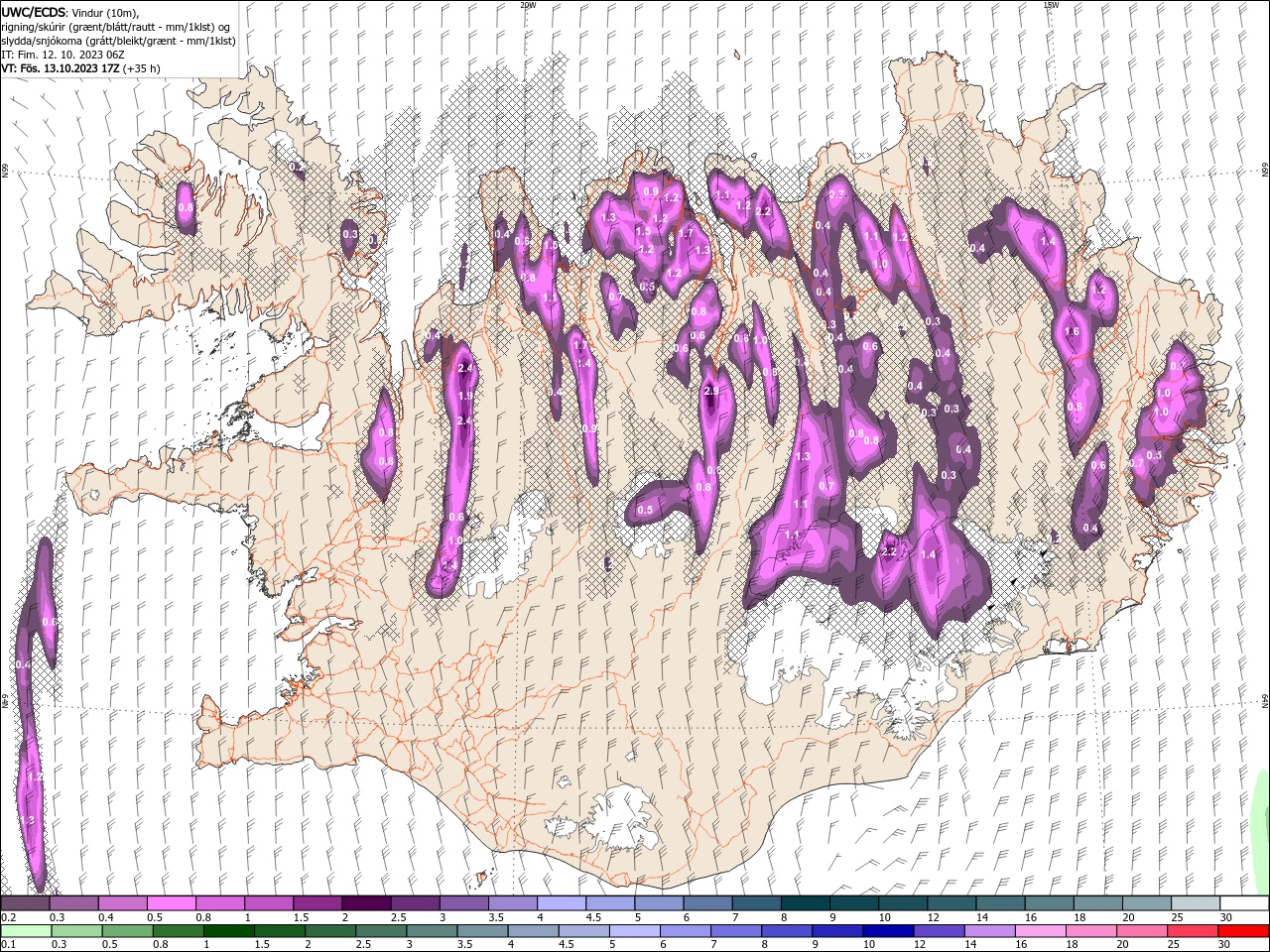Select the deep blue 10 swatch in bottom legend row
This screenshot has width=1270, height=952.
click(888, 931)
